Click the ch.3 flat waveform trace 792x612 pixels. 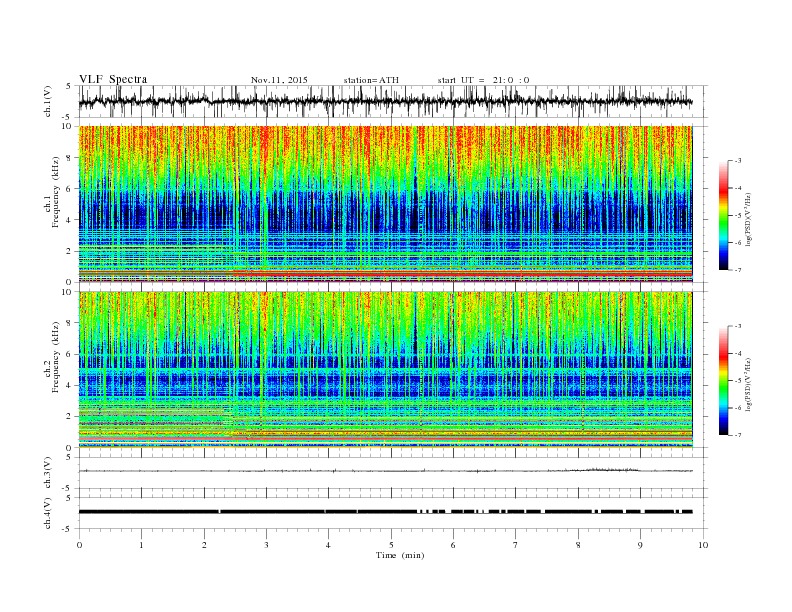tap(385, 471)
